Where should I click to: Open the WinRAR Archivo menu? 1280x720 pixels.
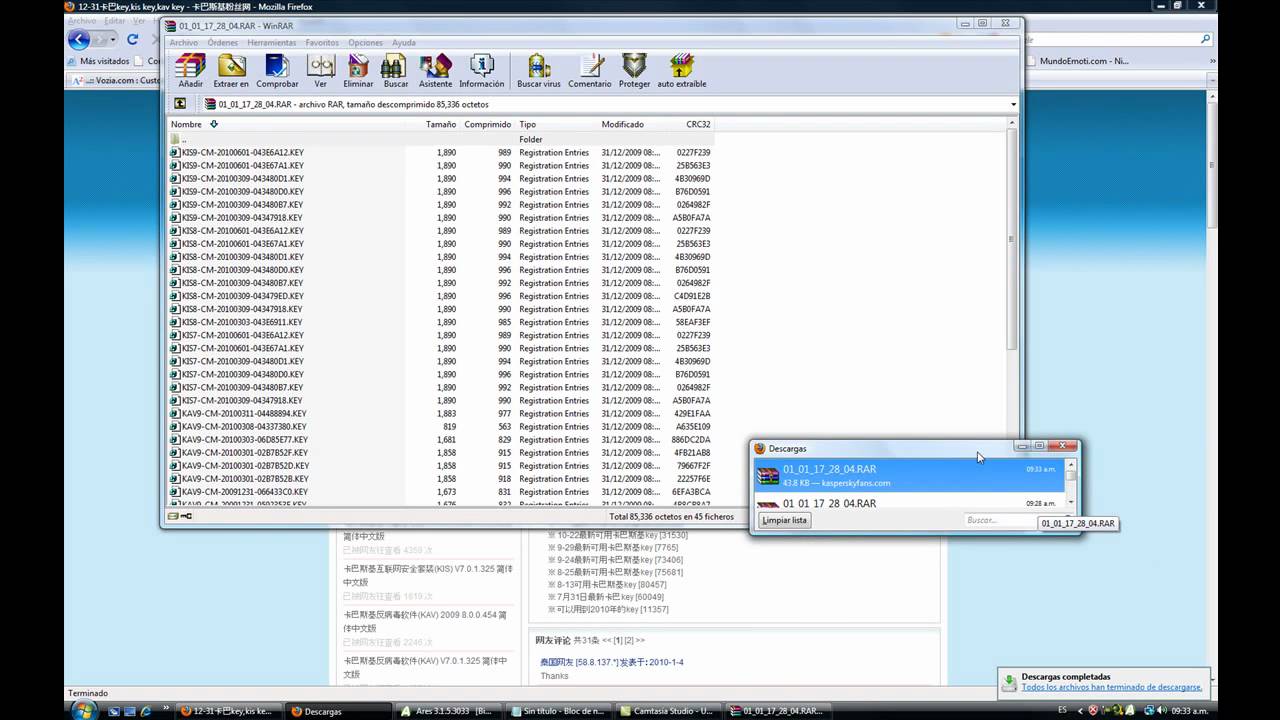[184, 43]
